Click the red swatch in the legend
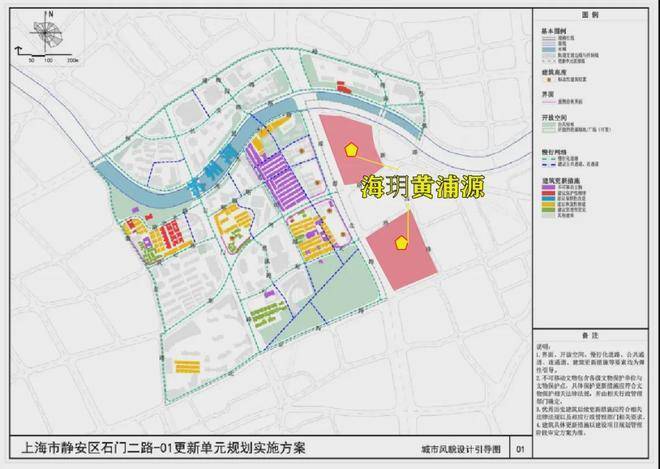Image resolution: width=660 pixels, height=469 pixels. pos(548,192)
